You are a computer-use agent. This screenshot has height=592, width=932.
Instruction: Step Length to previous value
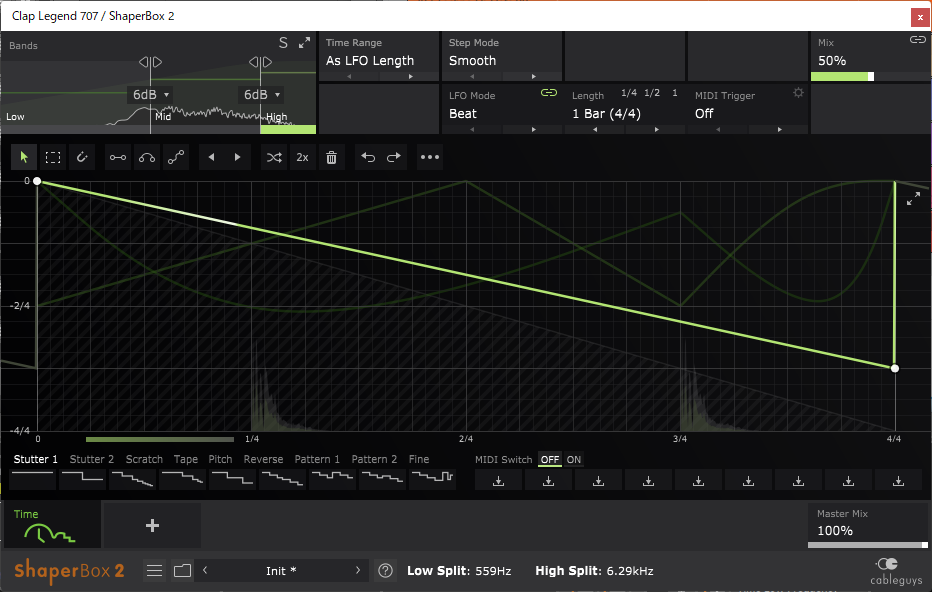(x=595, y=130)
